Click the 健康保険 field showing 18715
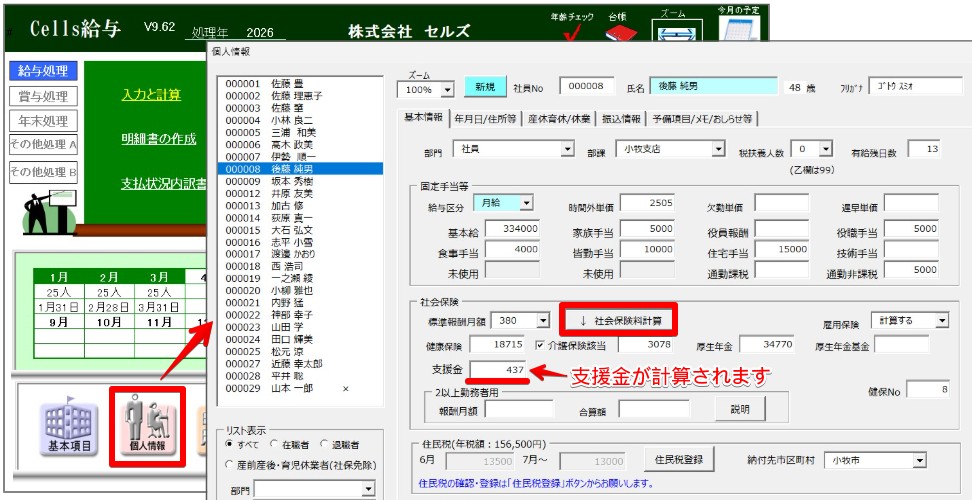Screen dimensions: 972x500 click(498, 344)
